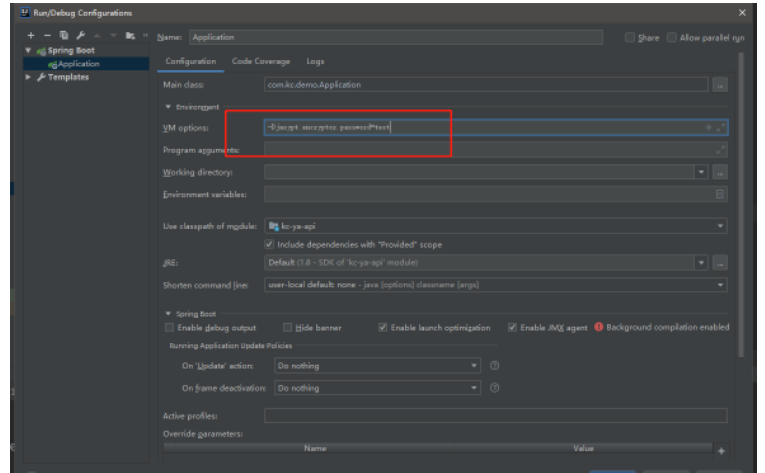Browse for Main class button
This screenshot has height=473, width=765.
(x=719, y=86)
